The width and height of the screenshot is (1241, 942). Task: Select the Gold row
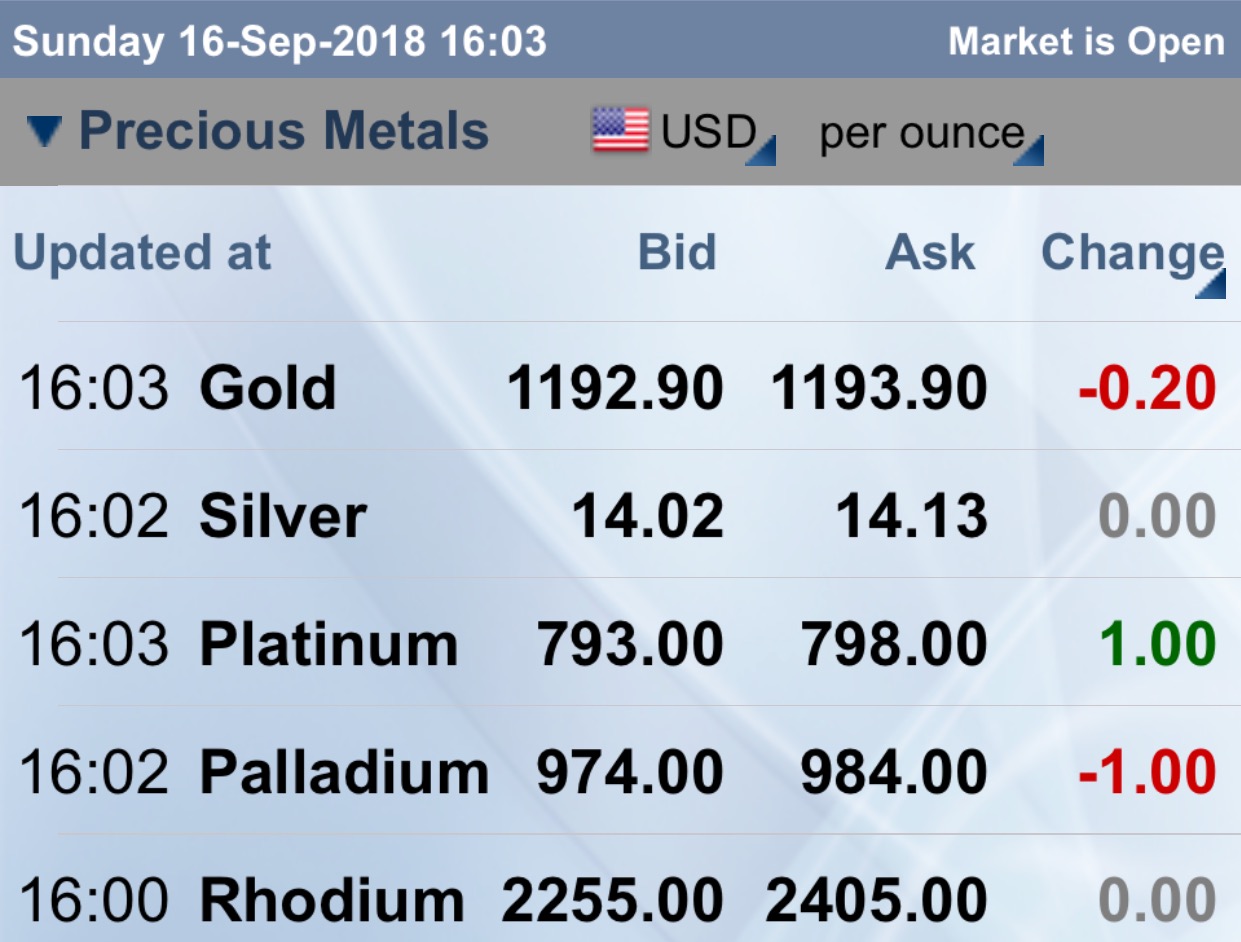[620, 387]
